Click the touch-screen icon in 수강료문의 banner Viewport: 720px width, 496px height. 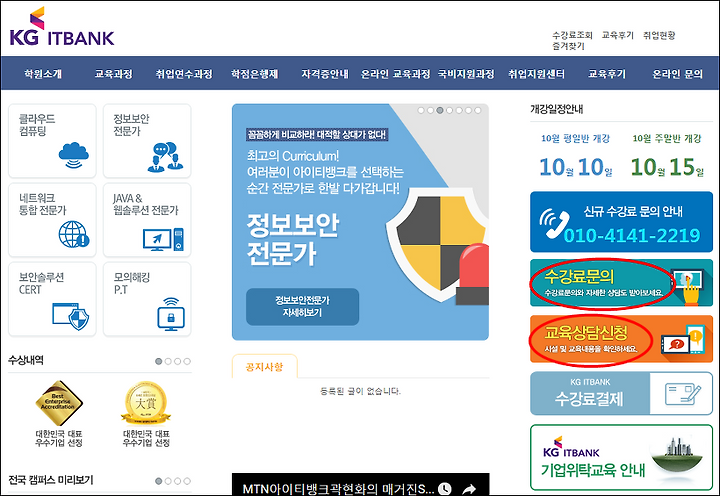coord(687,287)
